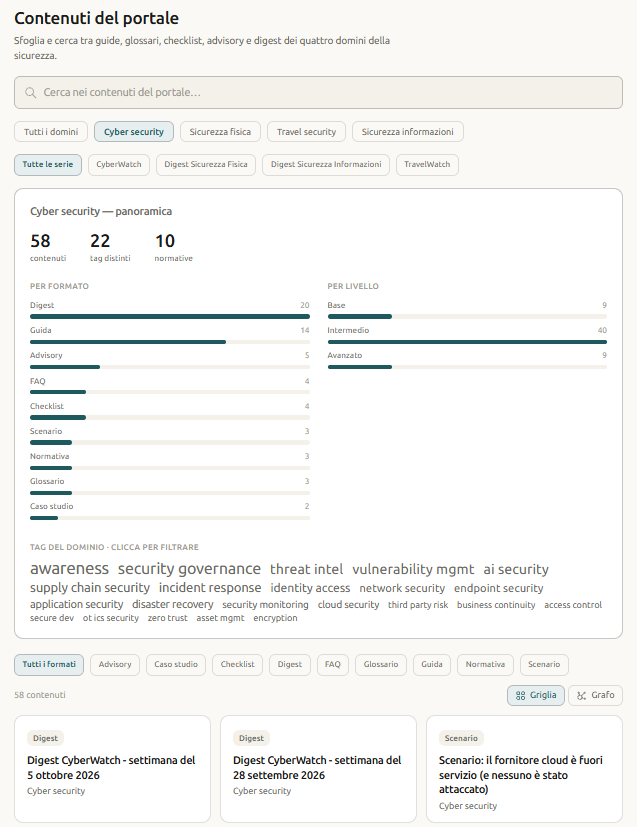This screenshot has height=827, width=637.
Task: Switch to Griglia view
Action: 536,695
